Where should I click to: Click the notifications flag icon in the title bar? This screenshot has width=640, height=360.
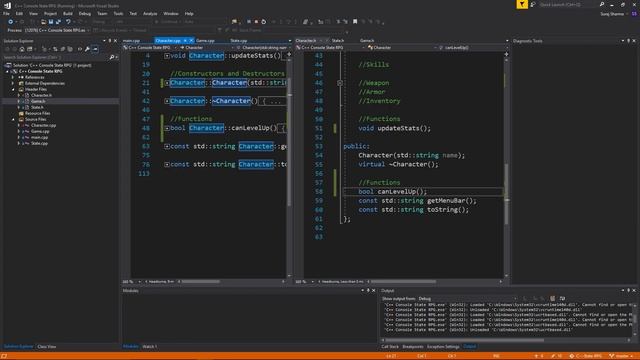tap(522, 4)
